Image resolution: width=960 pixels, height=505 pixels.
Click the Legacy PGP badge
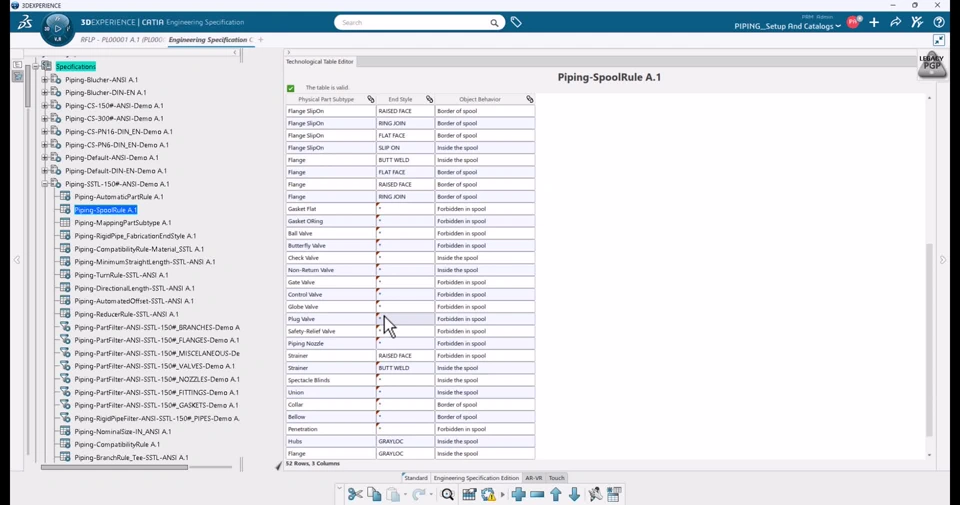click(x=932, y=65)
